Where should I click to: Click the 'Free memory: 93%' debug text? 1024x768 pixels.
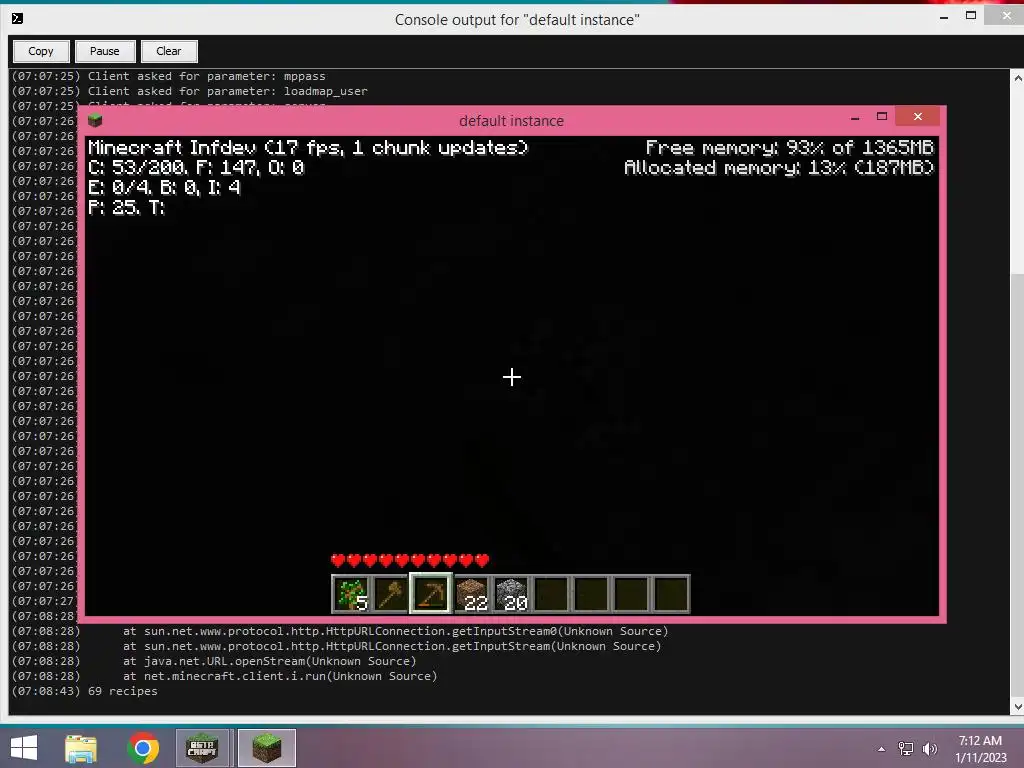[x=790, y=148]
